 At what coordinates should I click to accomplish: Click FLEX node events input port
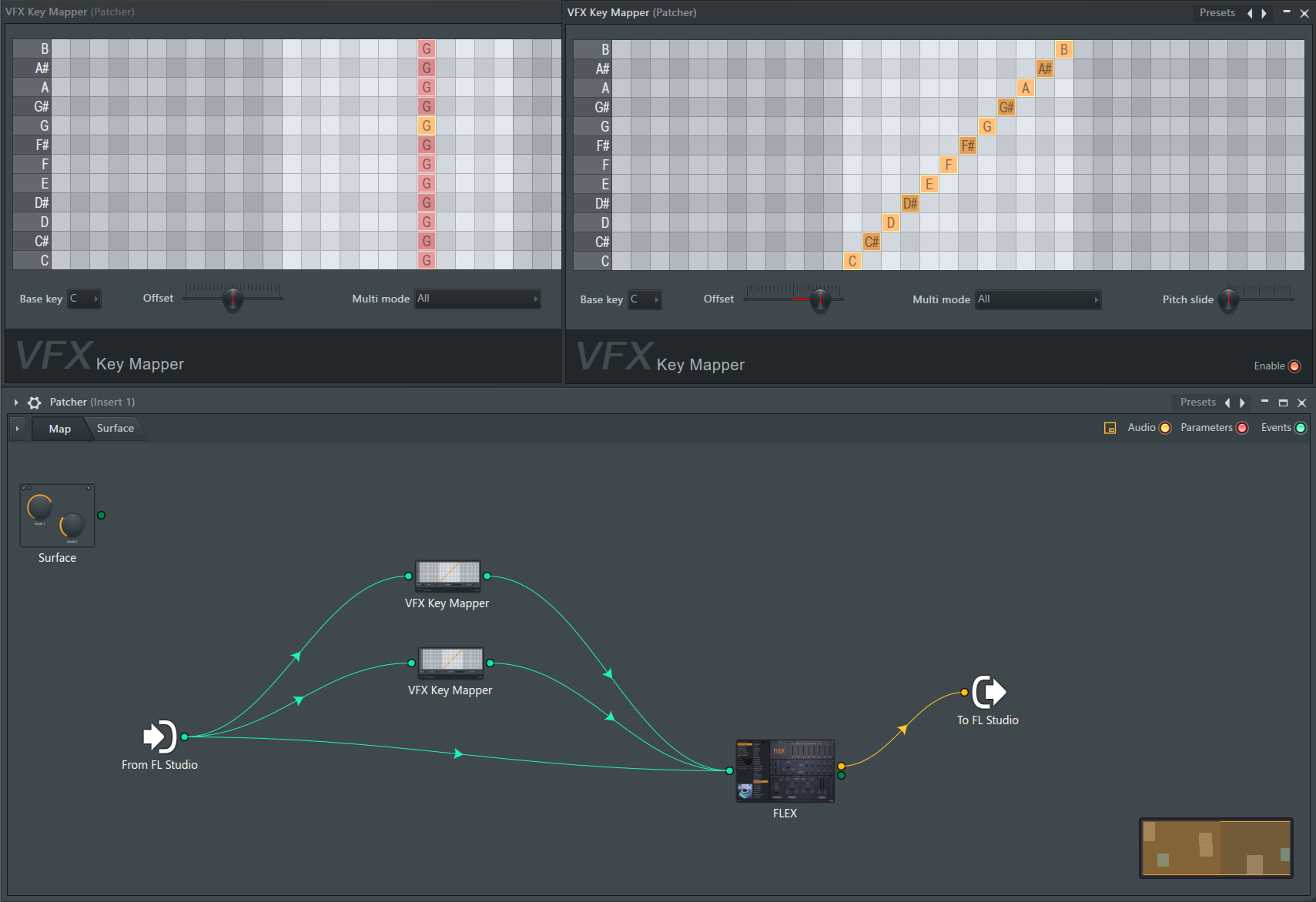click(729, 770)
